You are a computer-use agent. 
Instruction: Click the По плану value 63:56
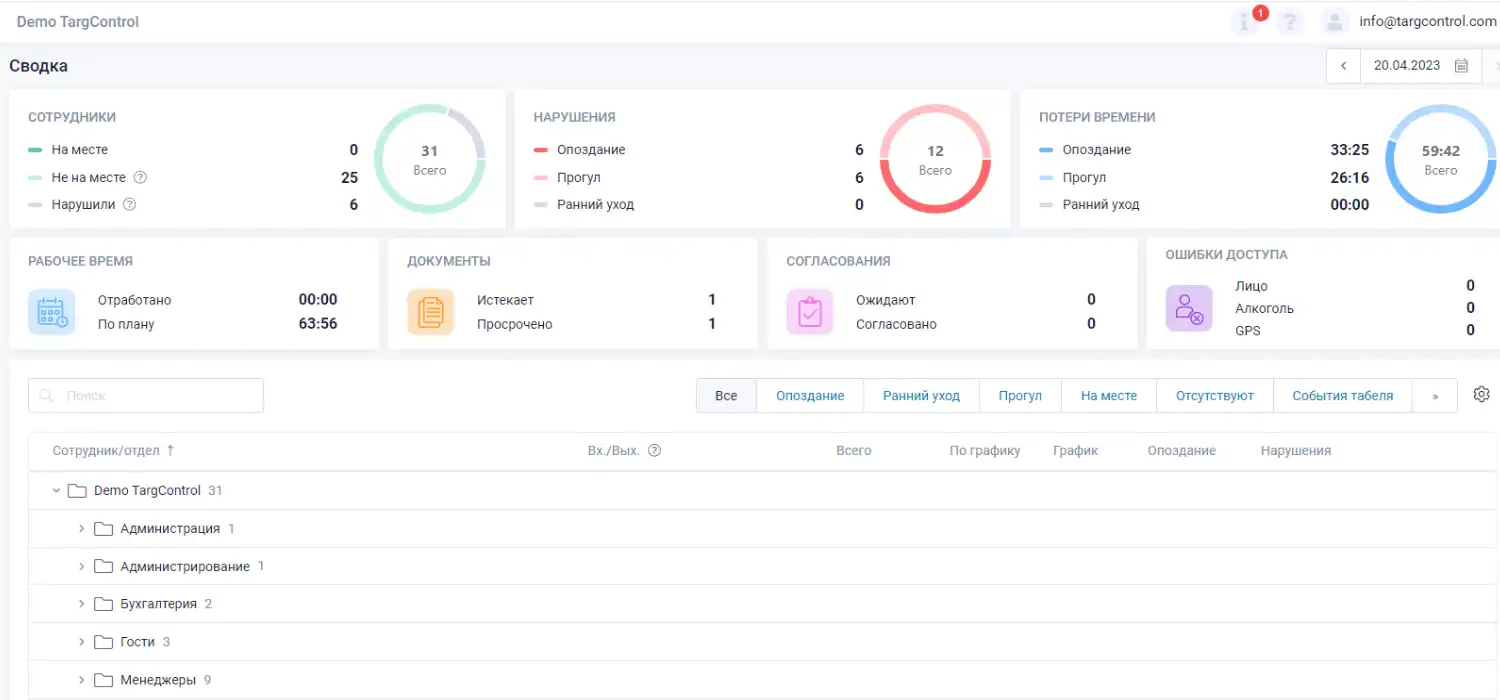(x=318, y=324)
